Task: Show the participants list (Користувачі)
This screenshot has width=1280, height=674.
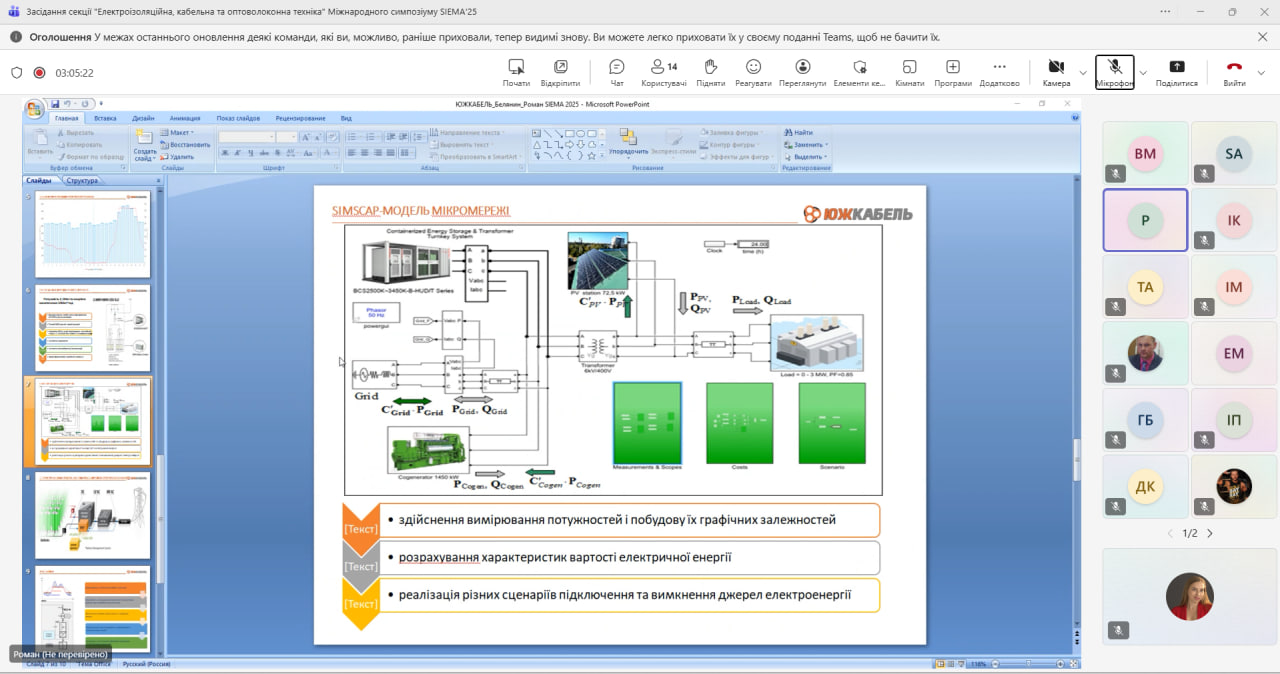Action: click(663, 72)
